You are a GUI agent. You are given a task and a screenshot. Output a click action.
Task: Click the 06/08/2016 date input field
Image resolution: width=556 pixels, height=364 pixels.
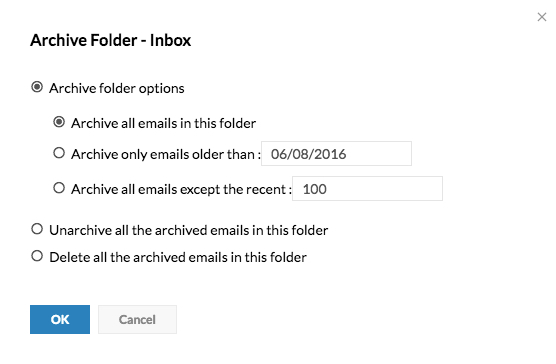[x=337, y=153]
